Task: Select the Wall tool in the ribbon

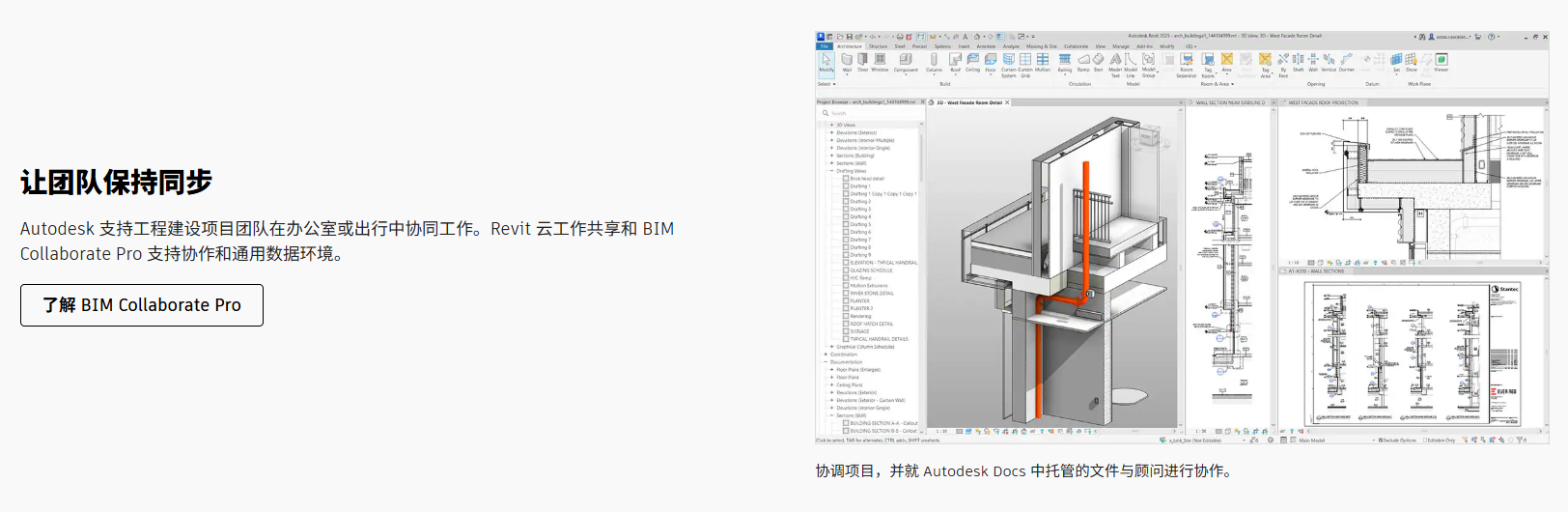Action: [847, 62]
